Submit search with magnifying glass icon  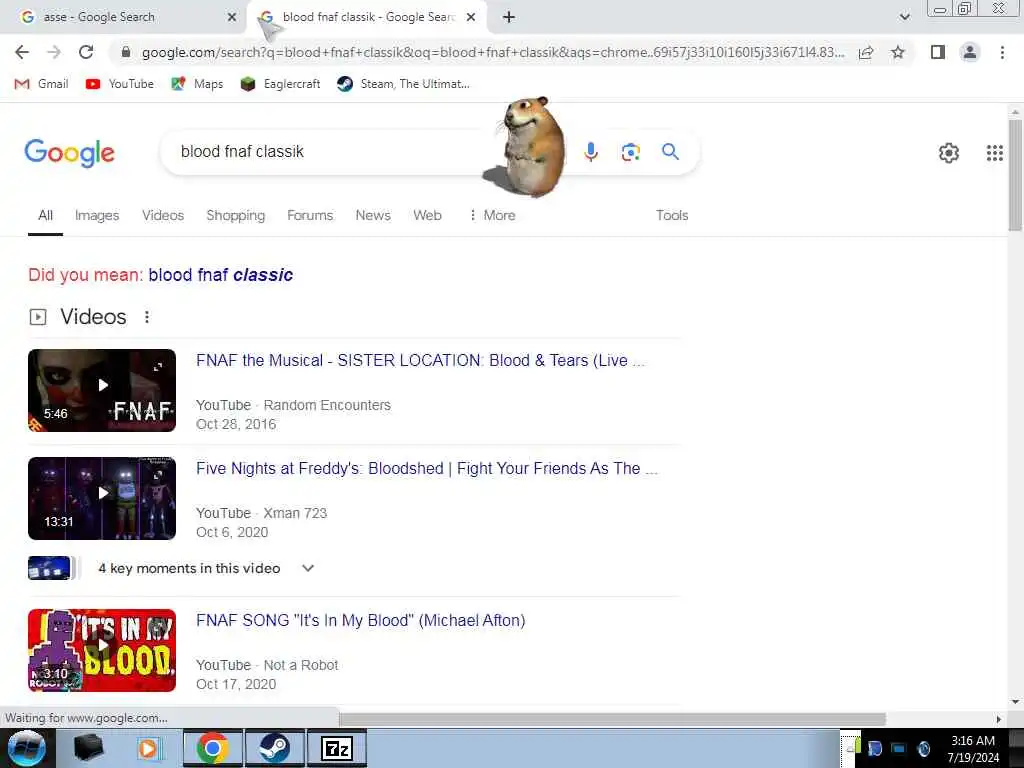pos(670,152)
